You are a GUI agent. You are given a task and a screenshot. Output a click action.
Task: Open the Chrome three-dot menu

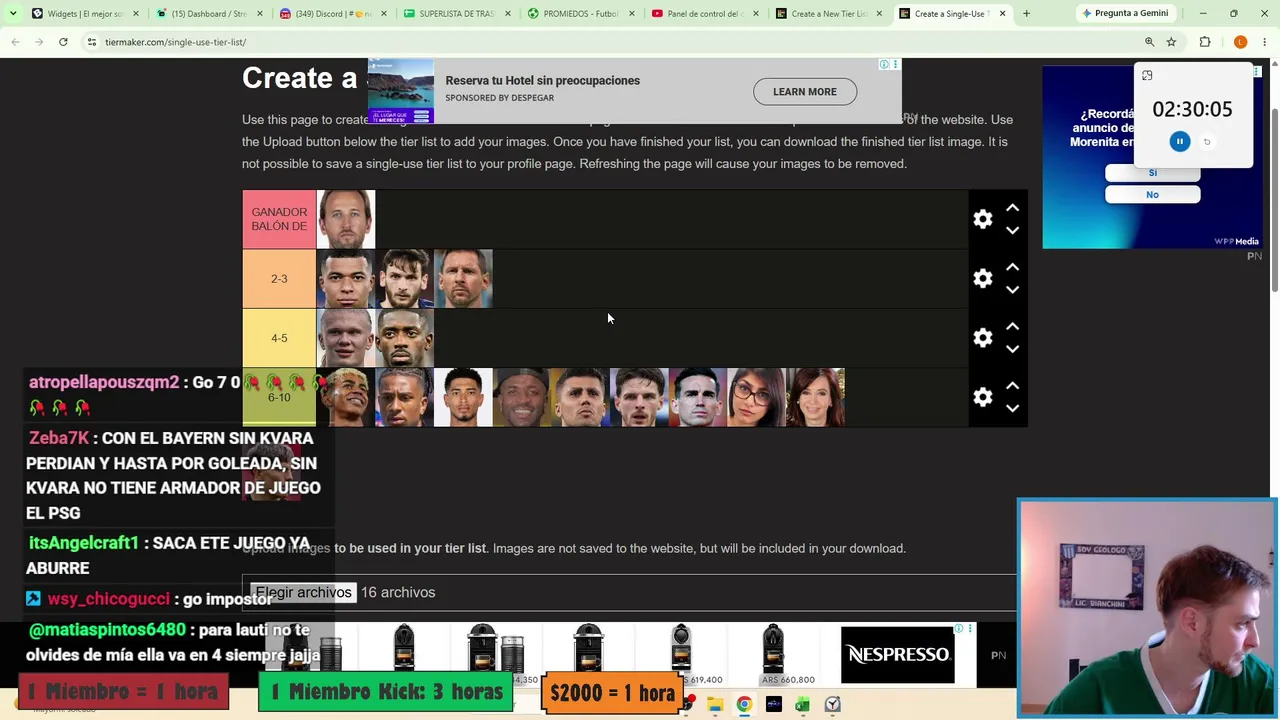[1265, 42]
